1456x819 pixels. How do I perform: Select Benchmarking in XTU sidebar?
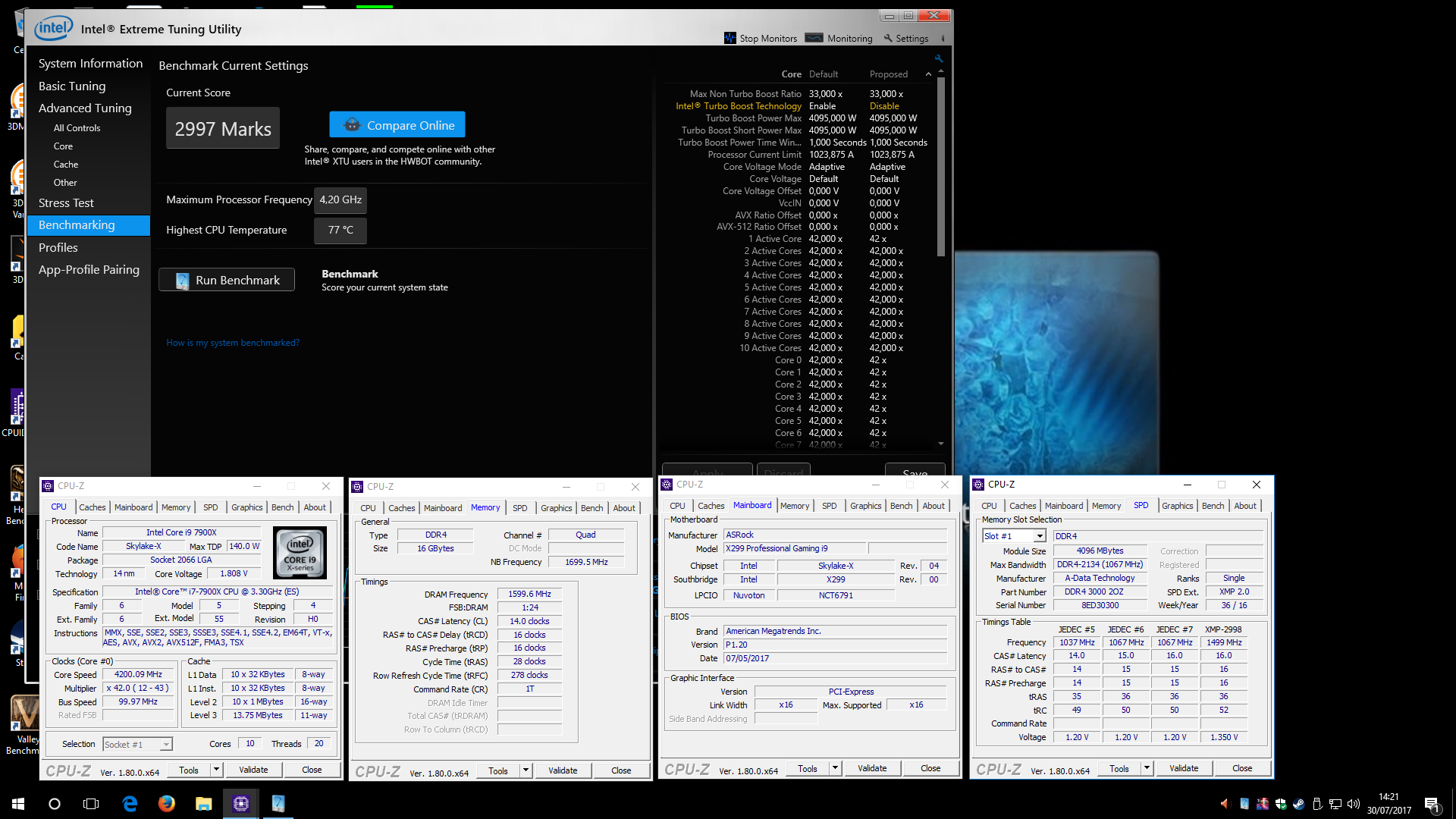coord(89,225)
